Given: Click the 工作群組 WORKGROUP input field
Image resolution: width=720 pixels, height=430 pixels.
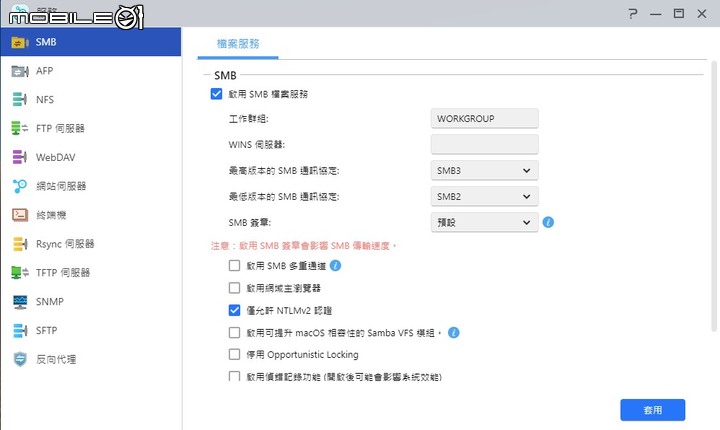Looking at the screenshot, I should (x=484, y=119).
